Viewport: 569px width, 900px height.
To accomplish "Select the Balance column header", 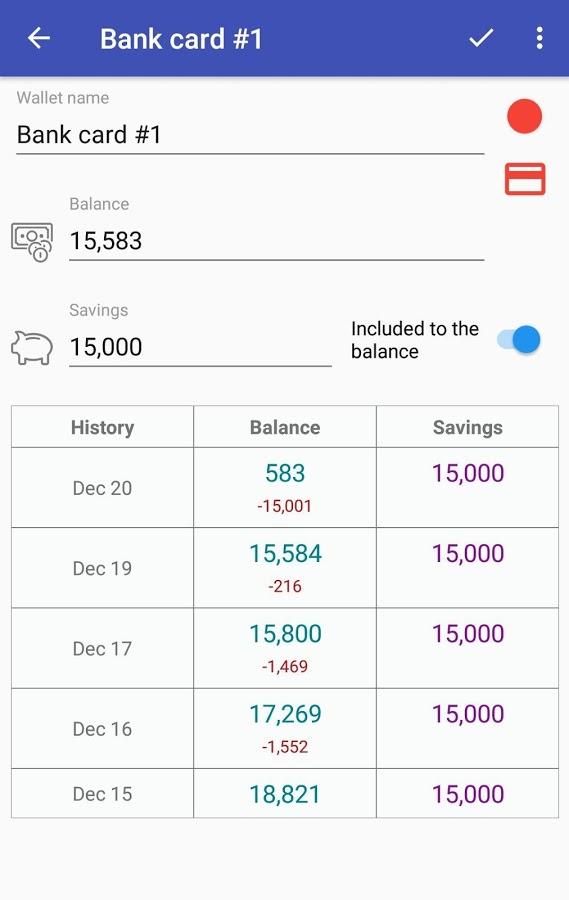I will (x=285, y=427).
